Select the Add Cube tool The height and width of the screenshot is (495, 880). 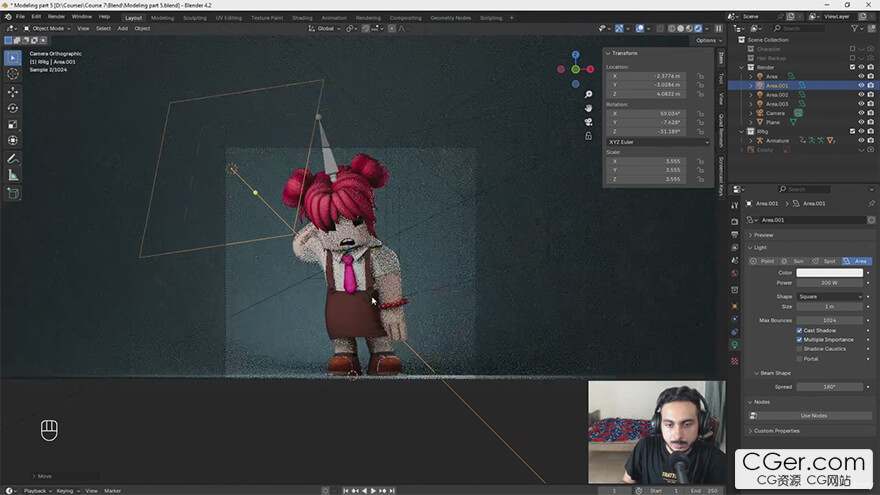tap(13, 194)
